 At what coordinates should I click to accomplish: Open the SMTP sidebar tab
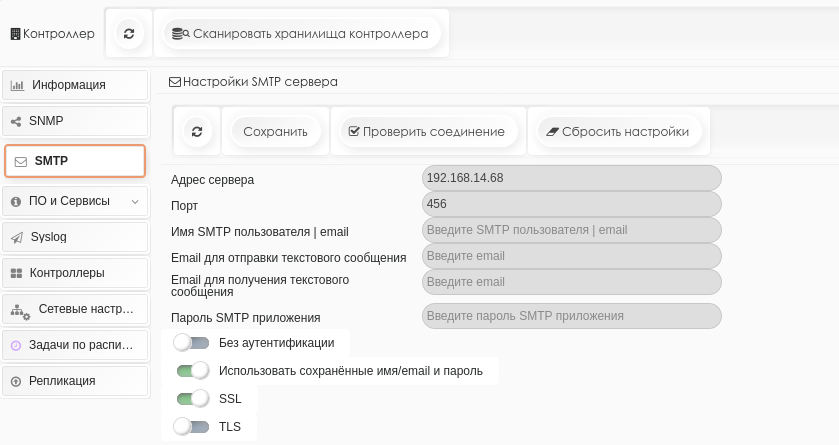75,161
